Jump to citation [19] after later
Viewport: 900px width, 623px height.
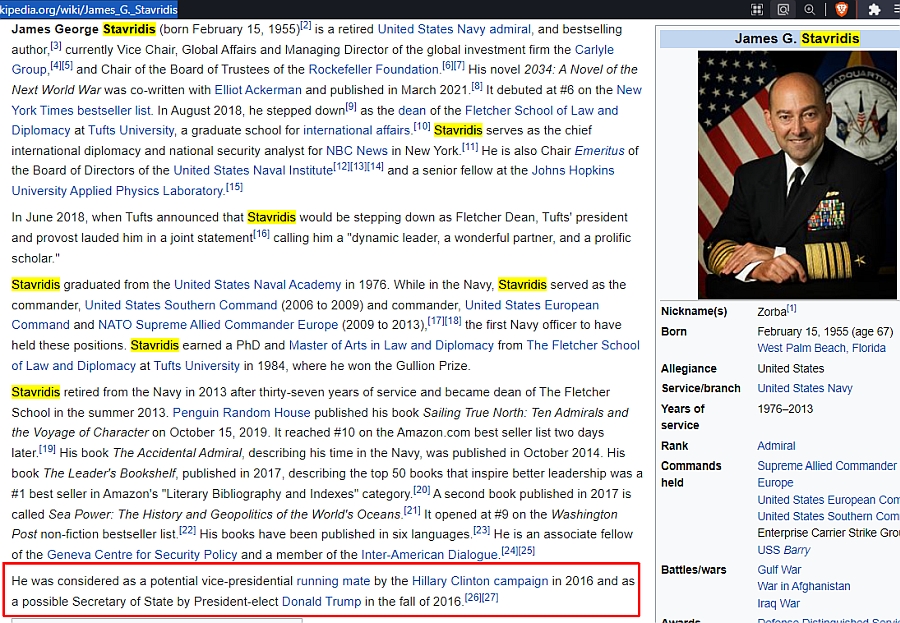point(47,449)
